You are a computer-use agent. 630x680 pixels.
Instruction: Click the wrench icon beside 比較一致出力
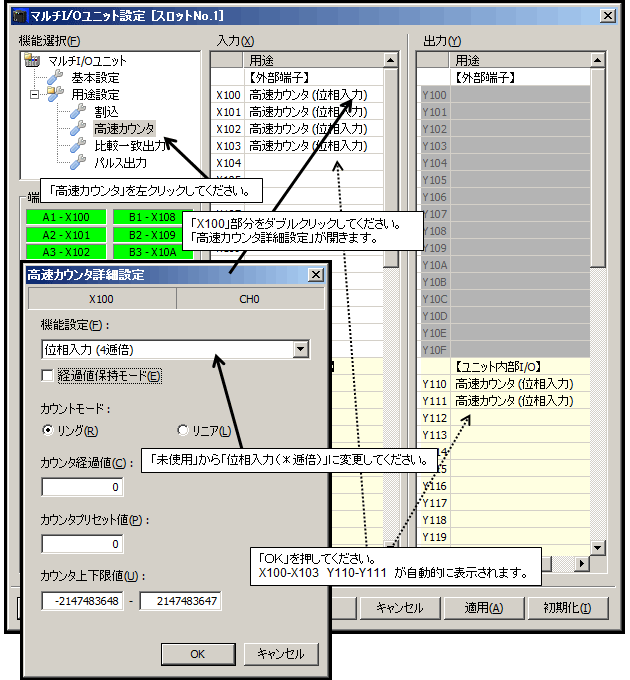click(79, 145)
